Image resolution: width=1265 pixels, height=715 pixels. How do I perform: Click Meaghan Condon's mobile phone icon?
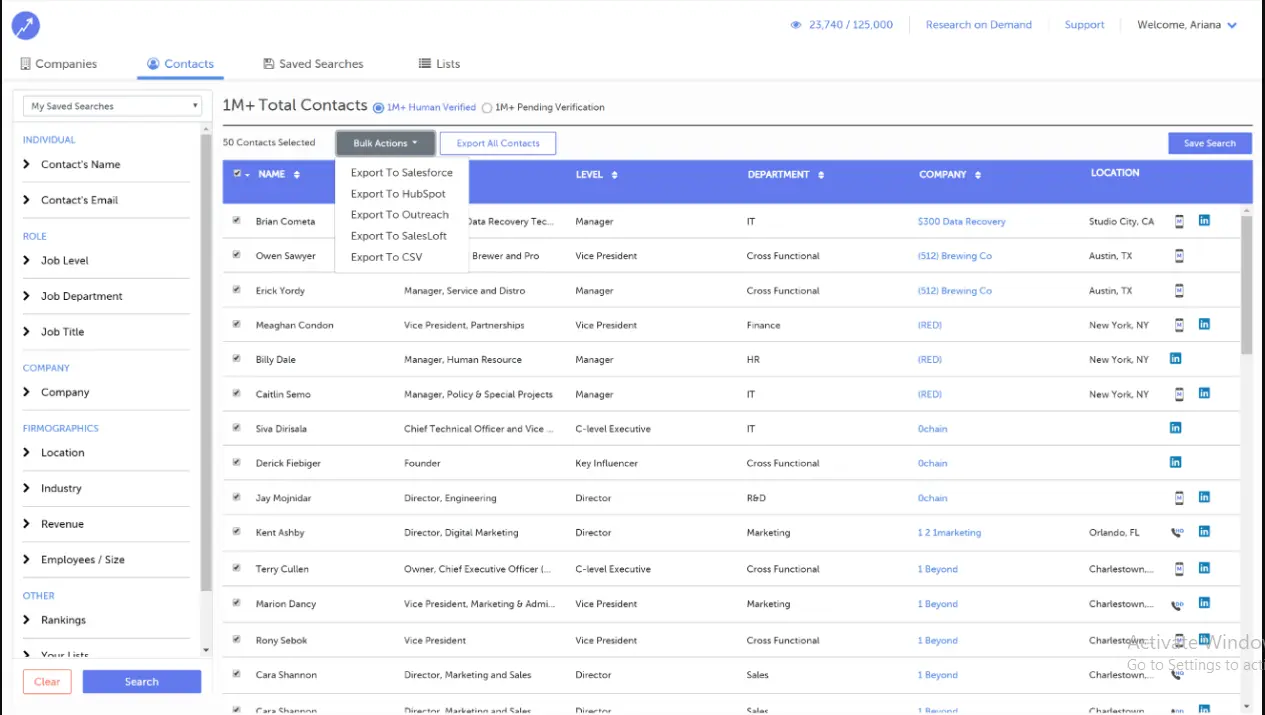point(1179,325)
